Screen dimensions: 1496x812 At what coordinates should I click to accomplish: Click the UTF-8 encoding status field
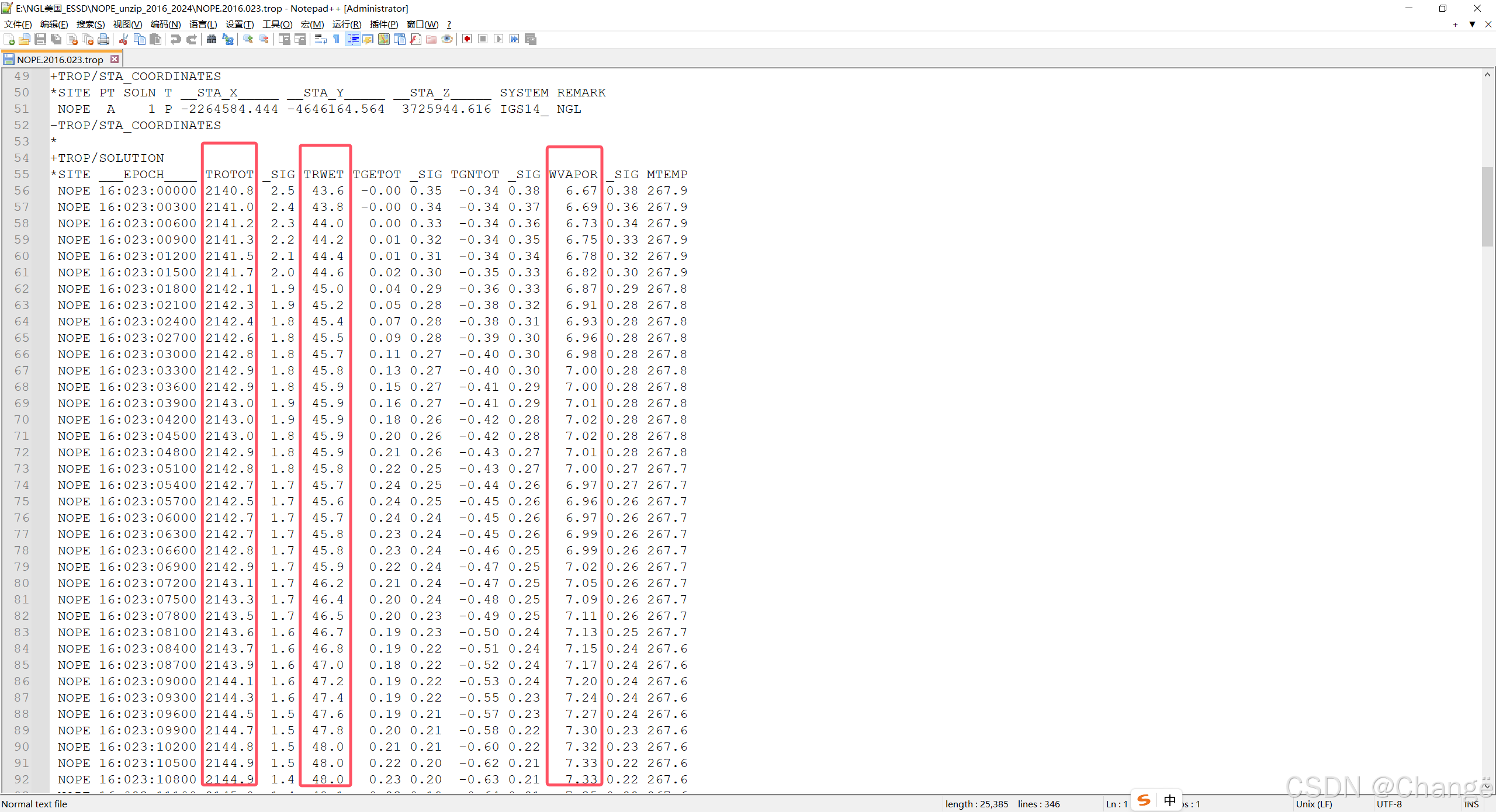click(x=1388, y=804)
